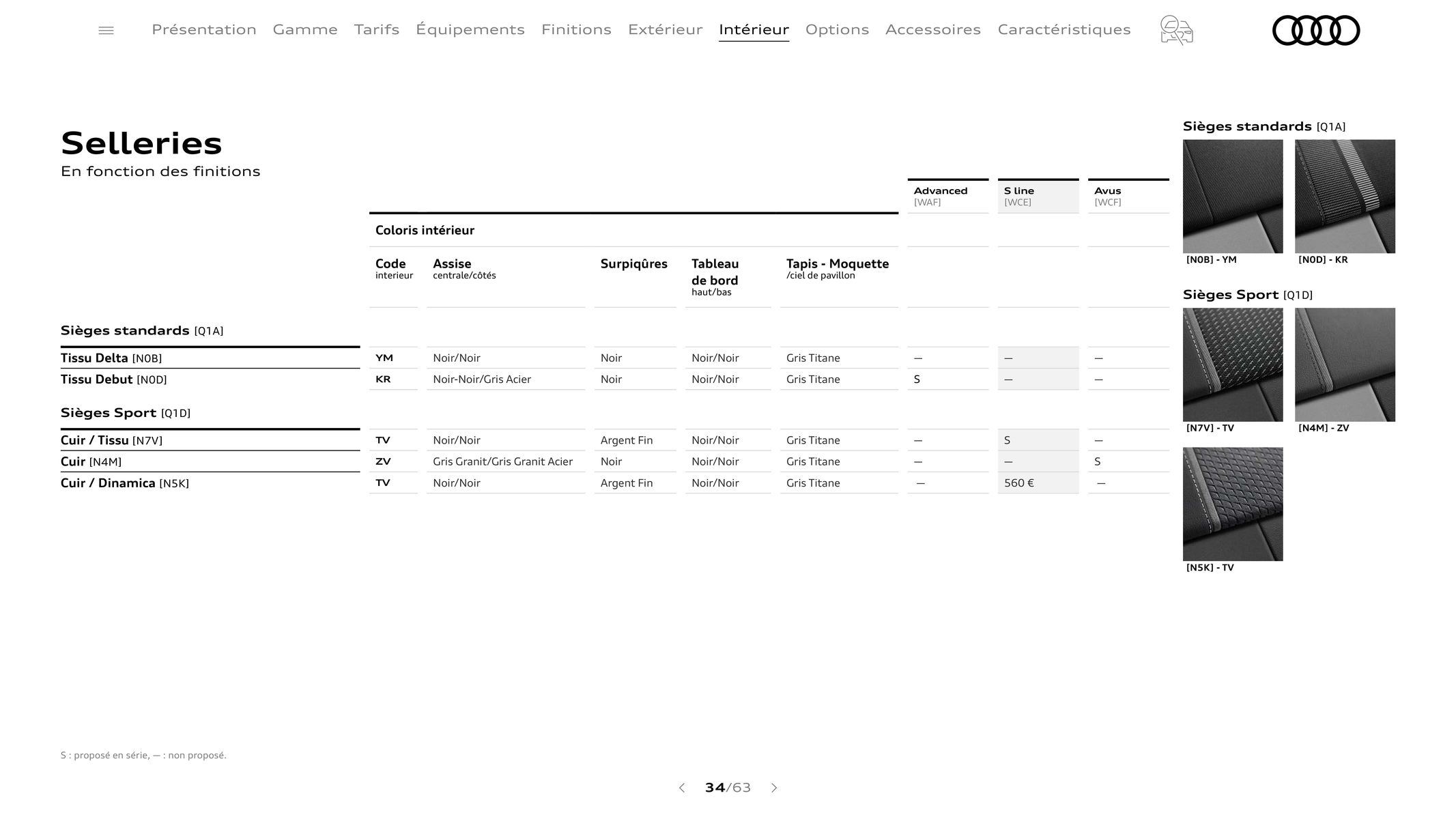The width and height of the screenshot is (1456, 819).
Task: Go to Accessoires tab
Action: pyautogui.click(x=933, y=29)
